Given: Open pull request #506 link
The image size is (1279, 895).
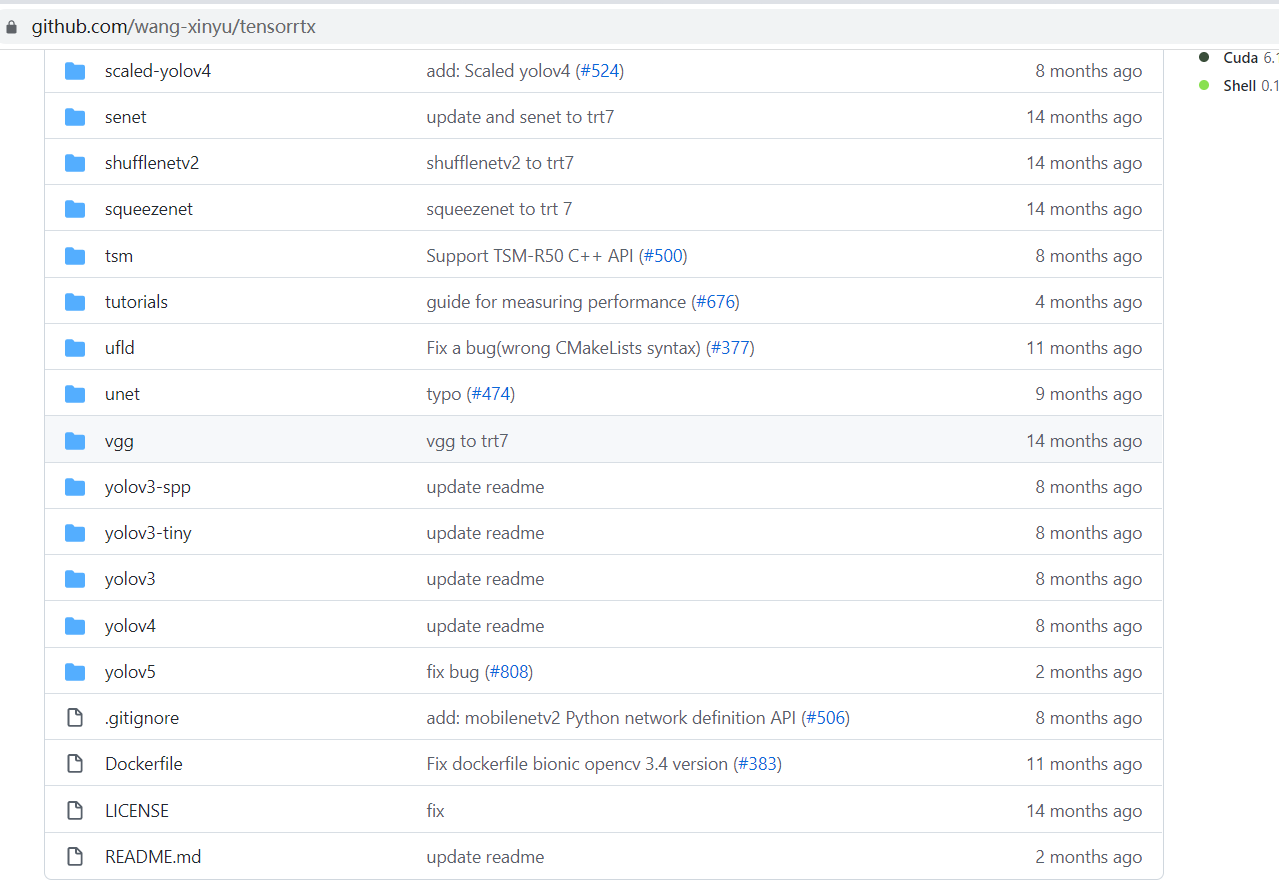Looking at the screenshot, I should pyautogui.click(x=826, y=718).
